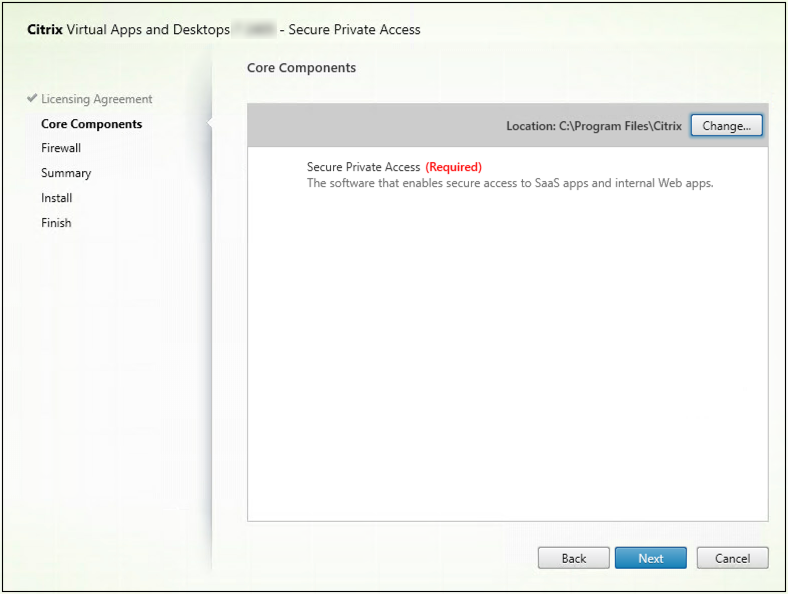Click the arrow pointer next to Core Components

click(209, 124)
